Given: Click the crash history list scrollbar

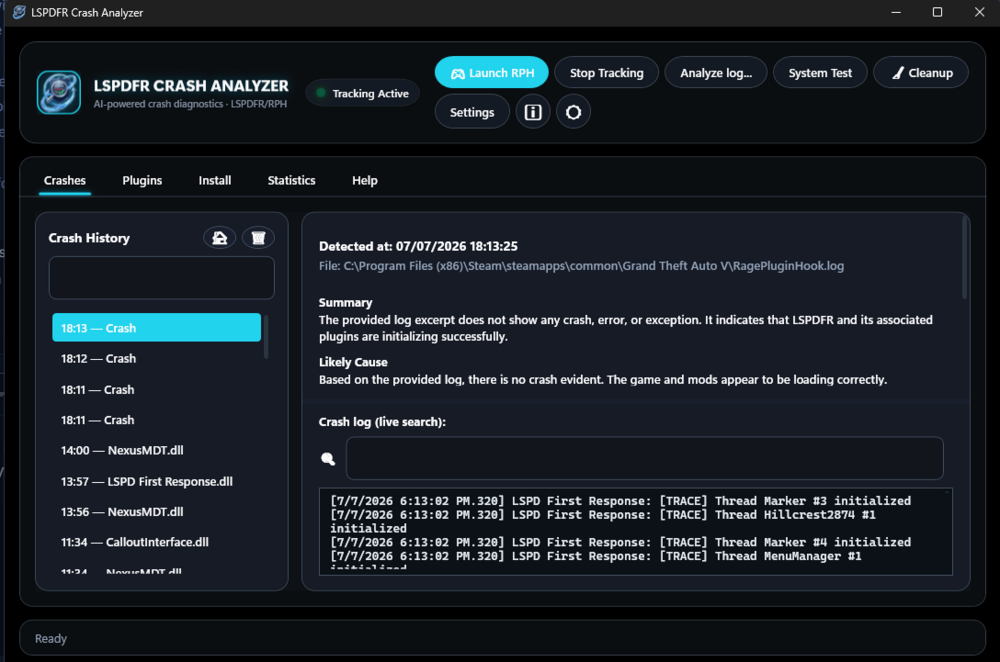Looking at the screenshot, I should (266, 336).
